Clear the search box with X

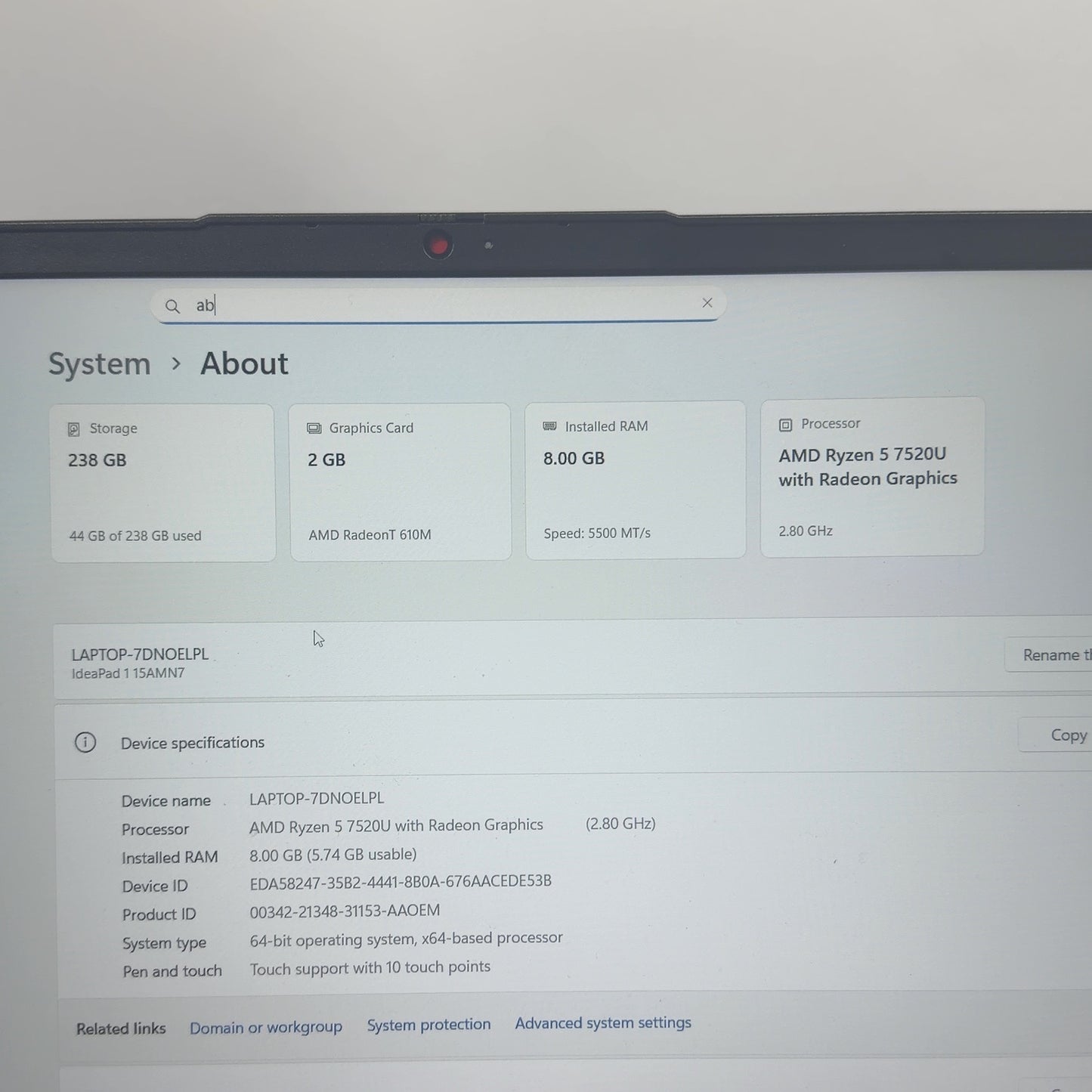707,303
